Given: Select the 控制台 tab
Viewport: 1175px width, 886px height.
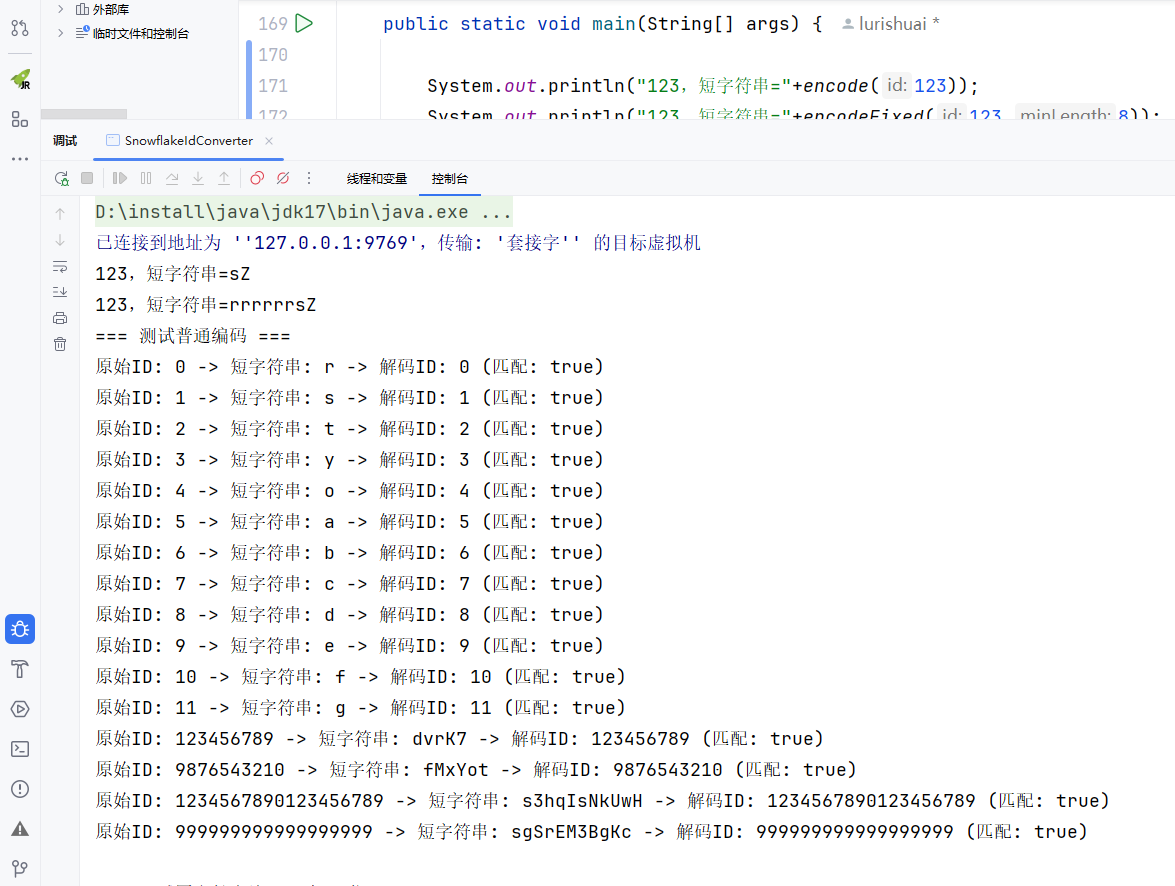Looking at the screenshot, I should coord(449,179).
